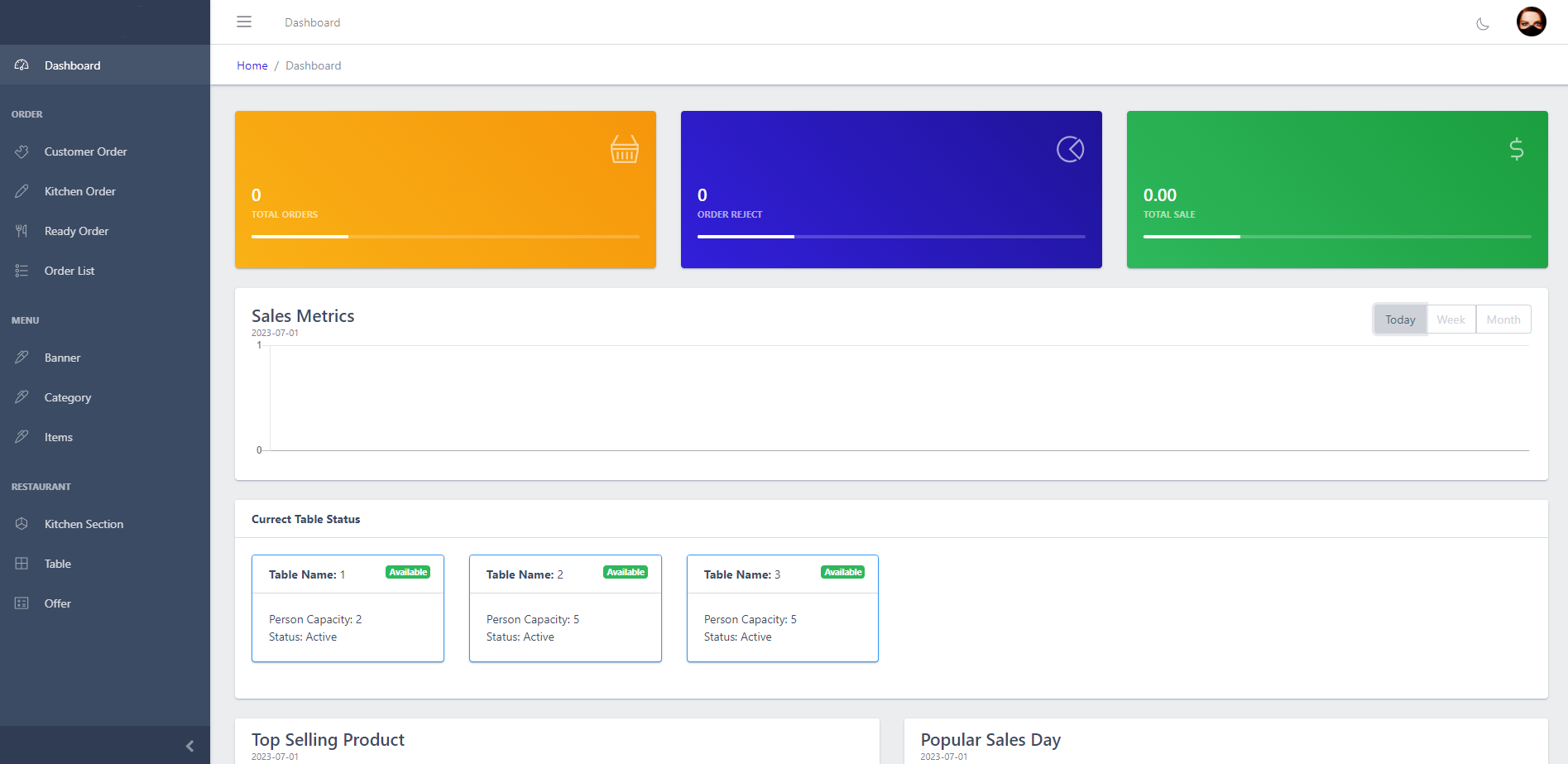Viewport: 1568px width, 764px height.
Task: Click the Total Orders progress bar
Action: [445, 237]
